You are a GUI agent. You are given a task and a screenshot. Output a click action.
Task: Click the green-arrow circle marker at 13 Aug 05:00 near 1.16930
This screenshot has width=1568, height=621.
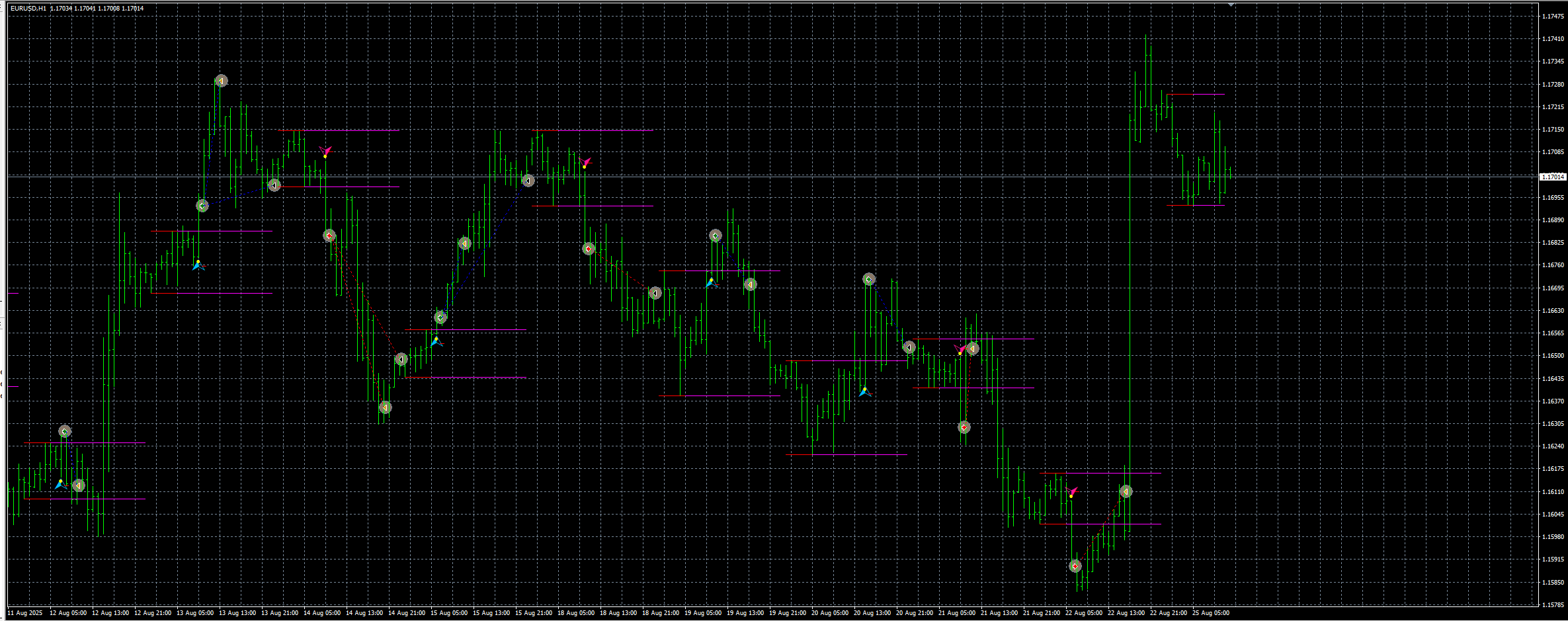pyautogui.click(x=202, y=206)
